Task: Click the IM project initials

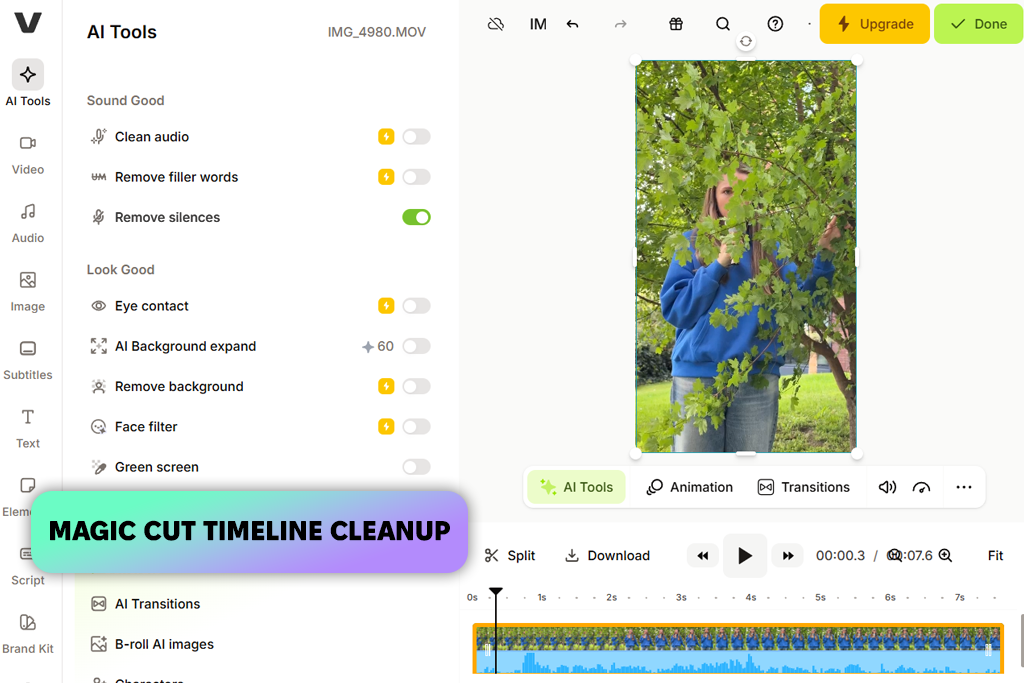Action: pyautogui.click(x=538, y=24)
